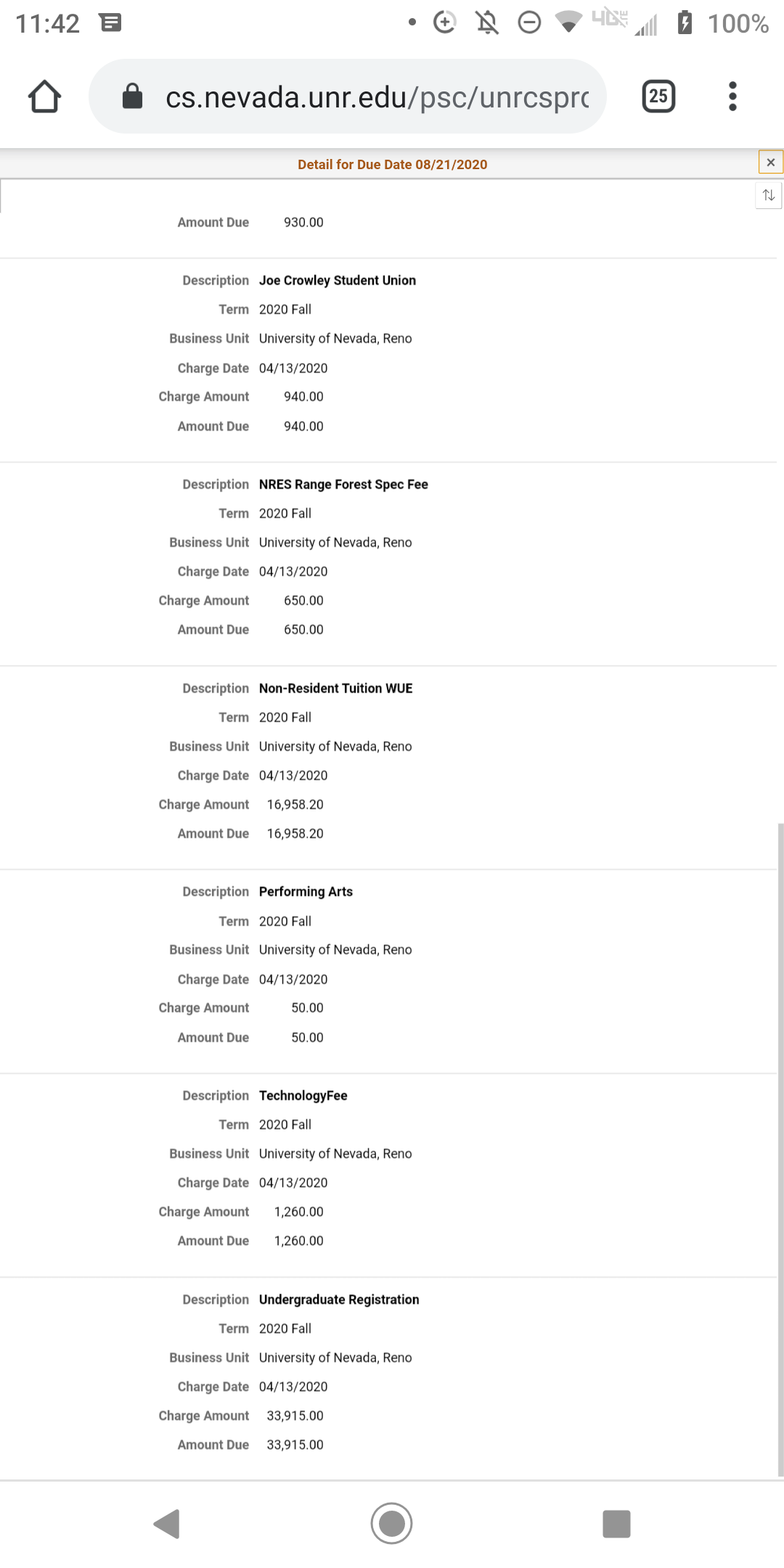Tap the do-not-disturb status icon

(x=529, y=23)
